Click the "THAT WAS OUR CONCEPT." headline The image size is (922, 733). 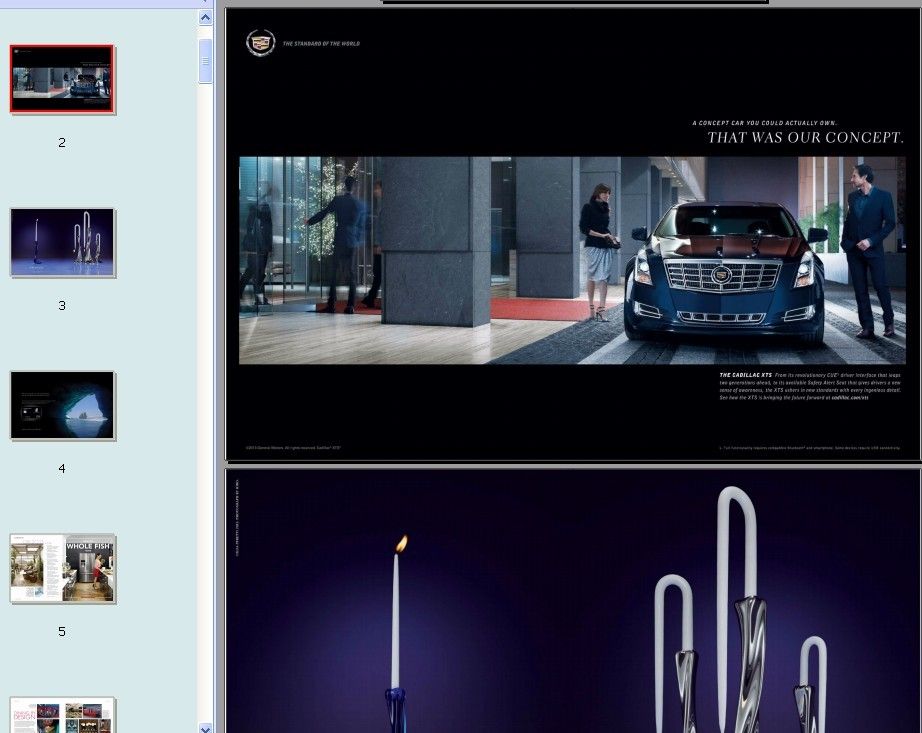[805, 138]
